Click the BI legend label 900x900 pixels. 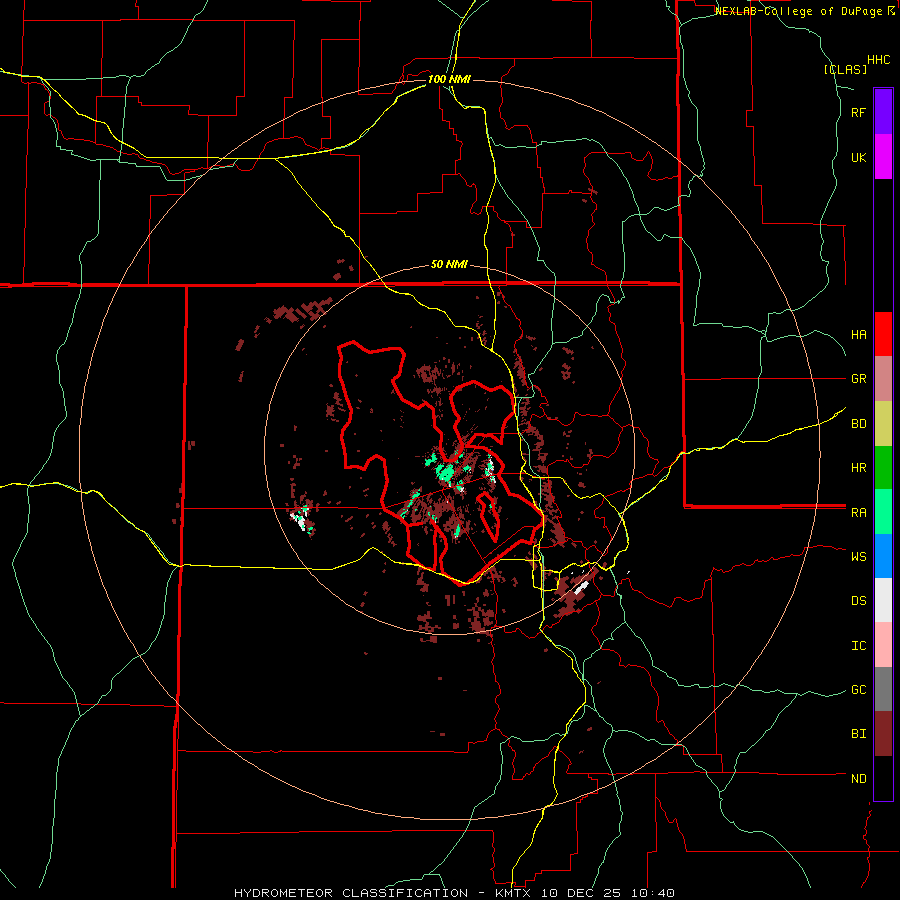coord(858,734)
